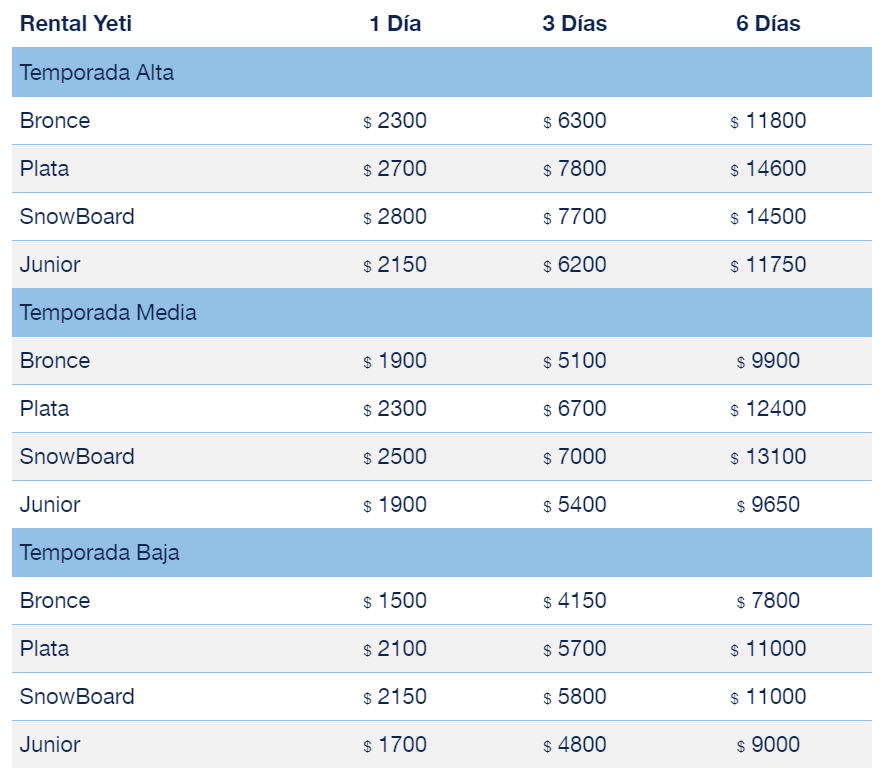Select the $14600 Plata 6-day price

[x=768, y=169]
